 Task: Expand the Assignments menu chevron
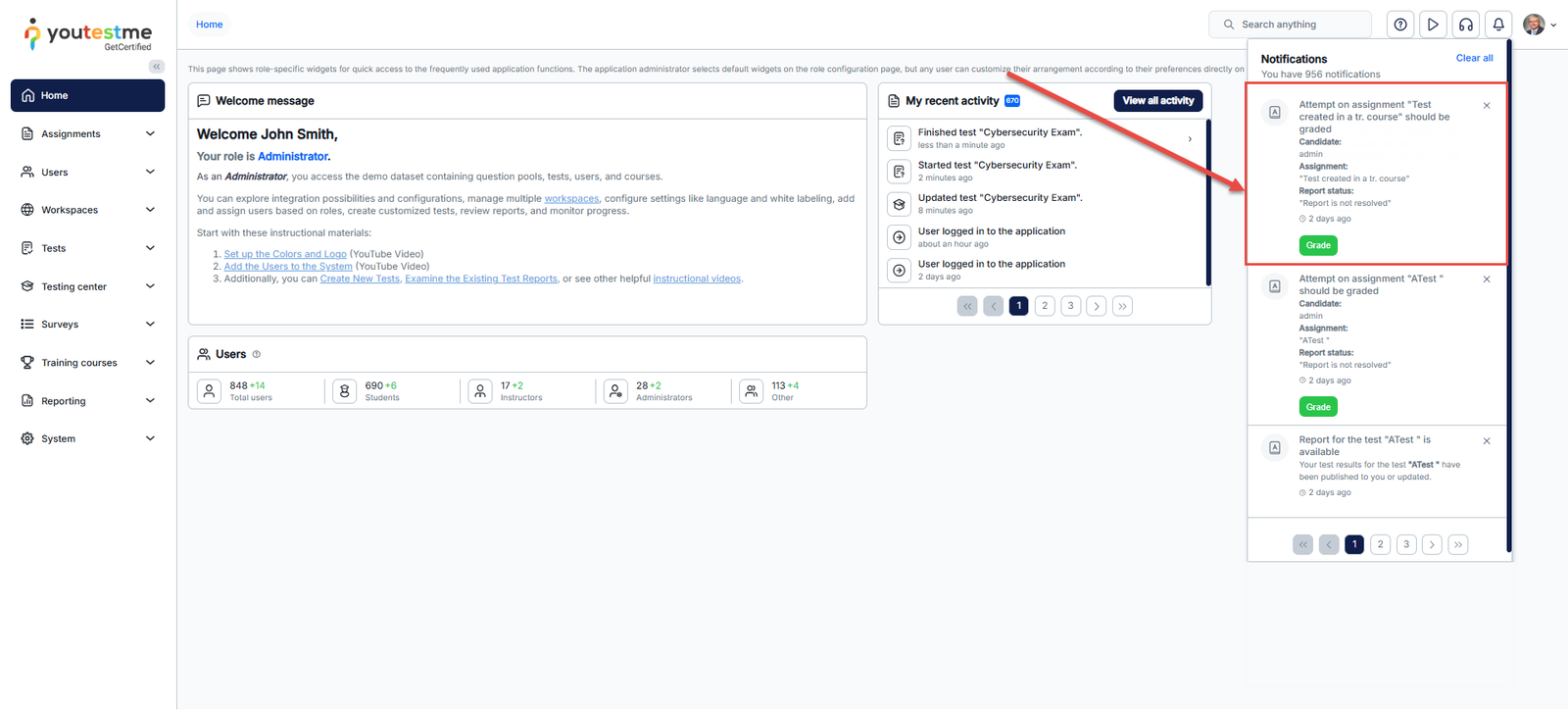click(x=150, y=134)
